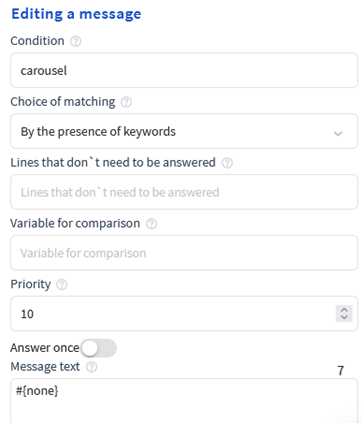Increase Priority with the up arrow

[x=344, y=310]
